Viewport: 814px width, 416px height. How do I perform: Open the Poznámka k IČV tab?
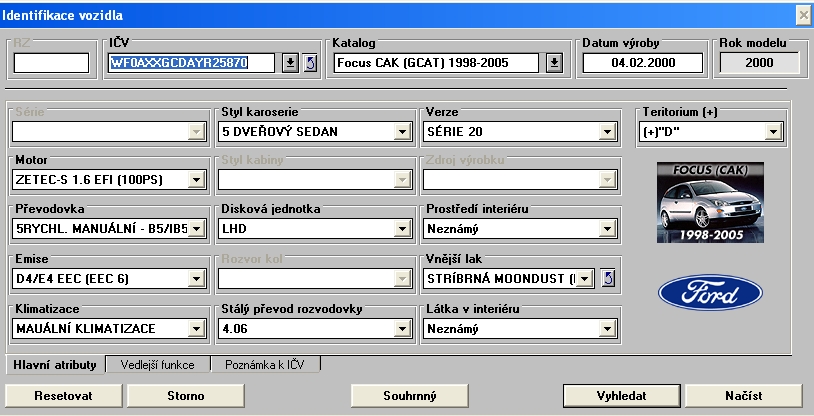pos(266,365)
